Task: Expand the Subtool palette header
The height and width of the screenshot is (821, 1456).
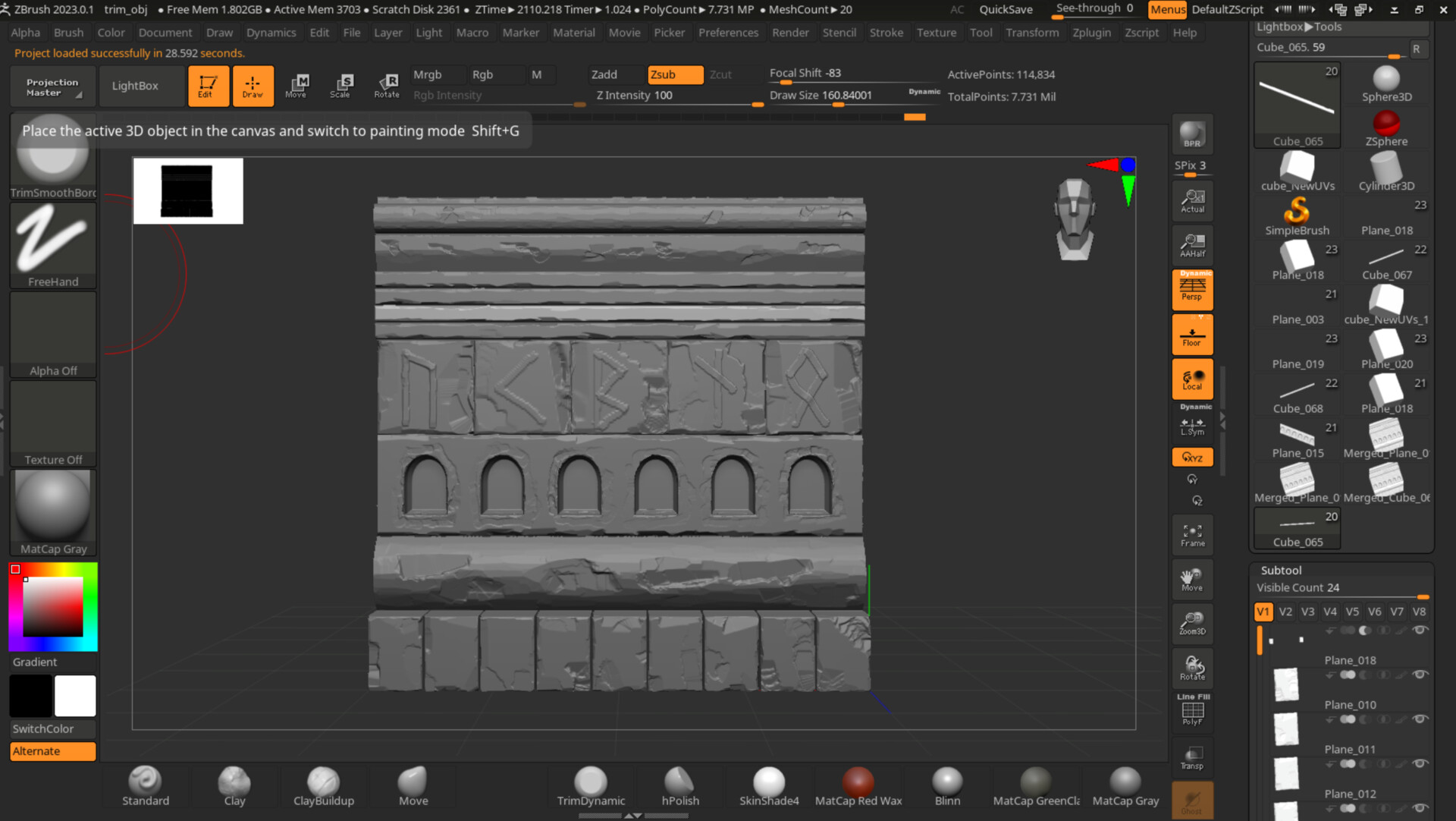Action: 1281,571
